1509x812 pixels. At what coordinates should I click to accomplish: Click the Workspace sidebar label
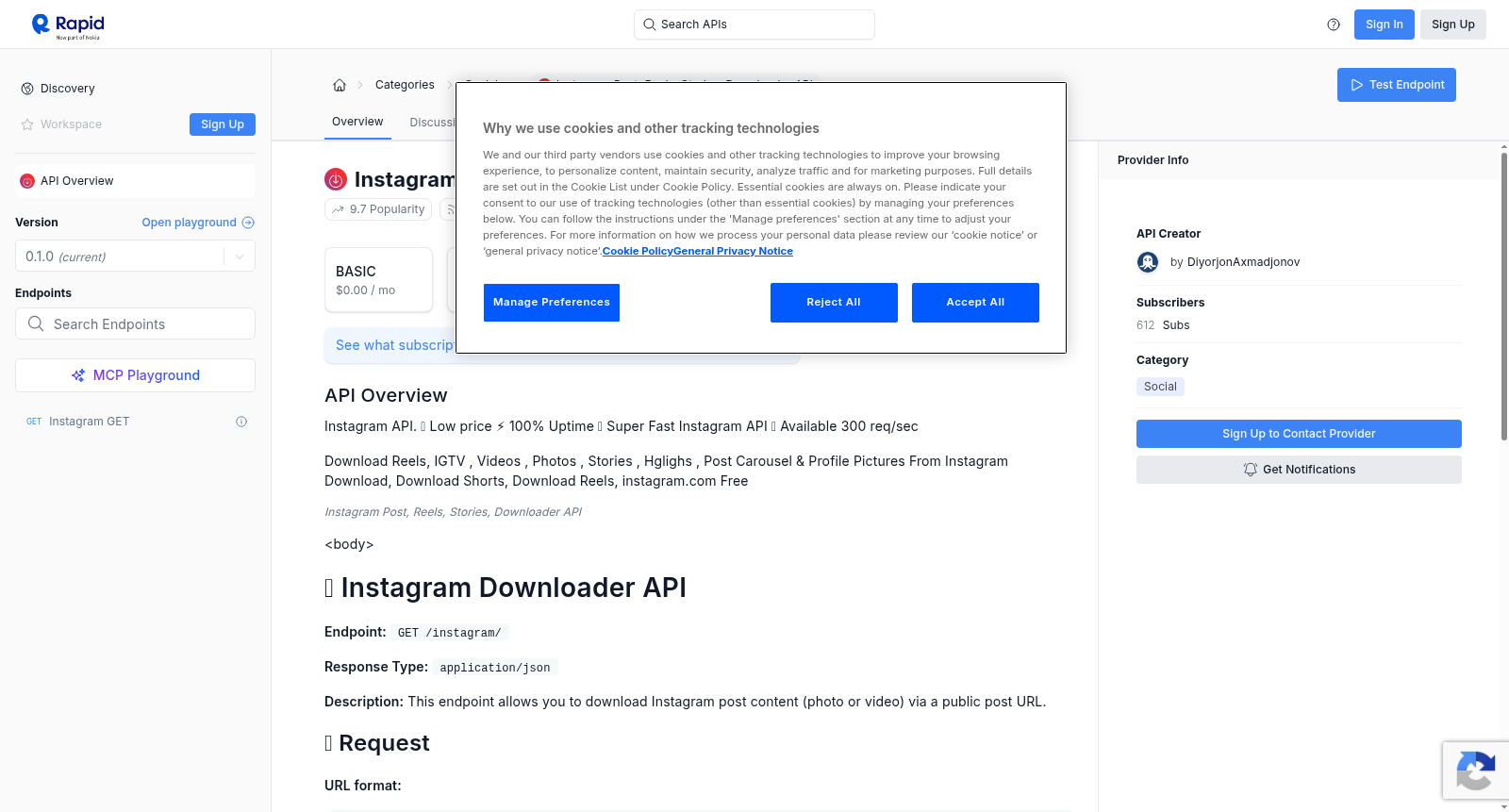click(71, 124)
